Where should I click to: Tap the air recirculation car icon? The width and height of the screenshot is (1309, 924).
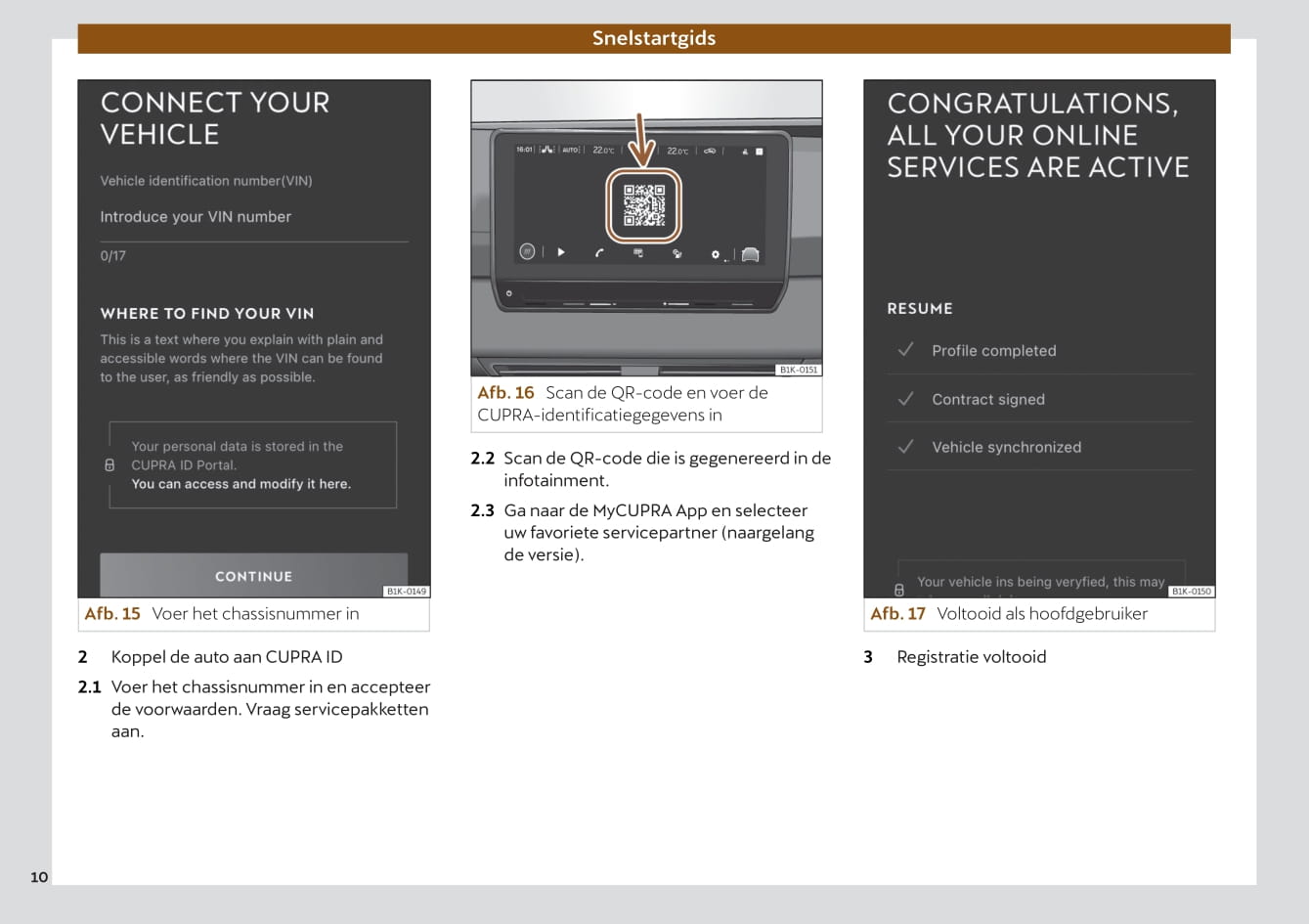710,151
